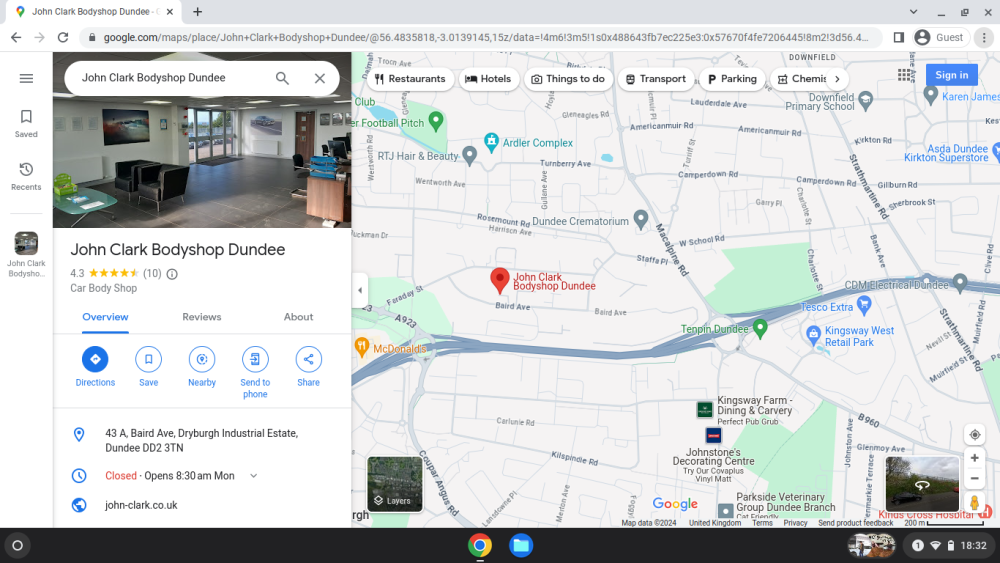Click Send product feedback link
1000x563 pixels.
855,523
